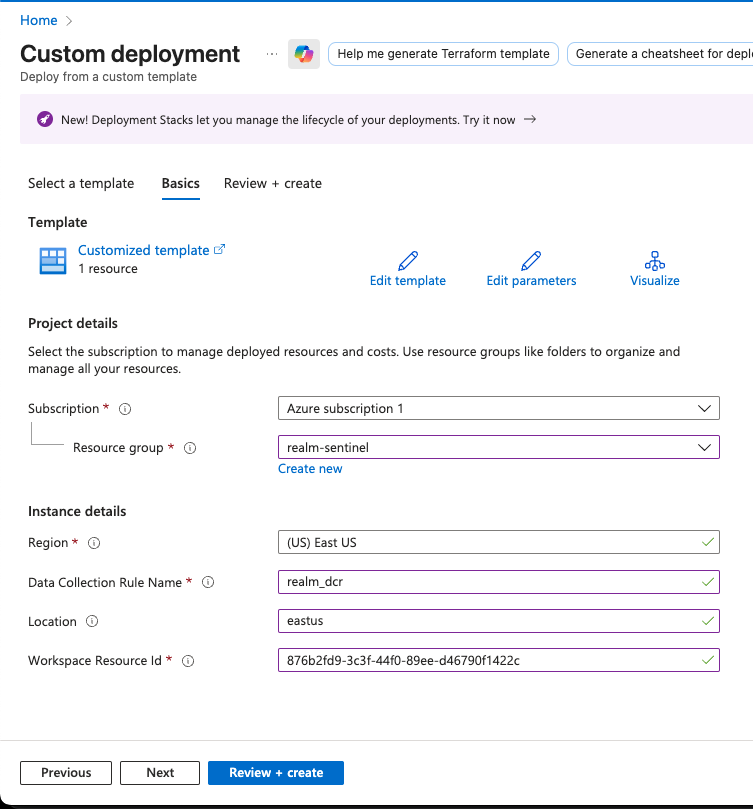Click the Customized template grid icon
Image resolution: width=753 pixels, height=809 pixels.
pos(52,260)
